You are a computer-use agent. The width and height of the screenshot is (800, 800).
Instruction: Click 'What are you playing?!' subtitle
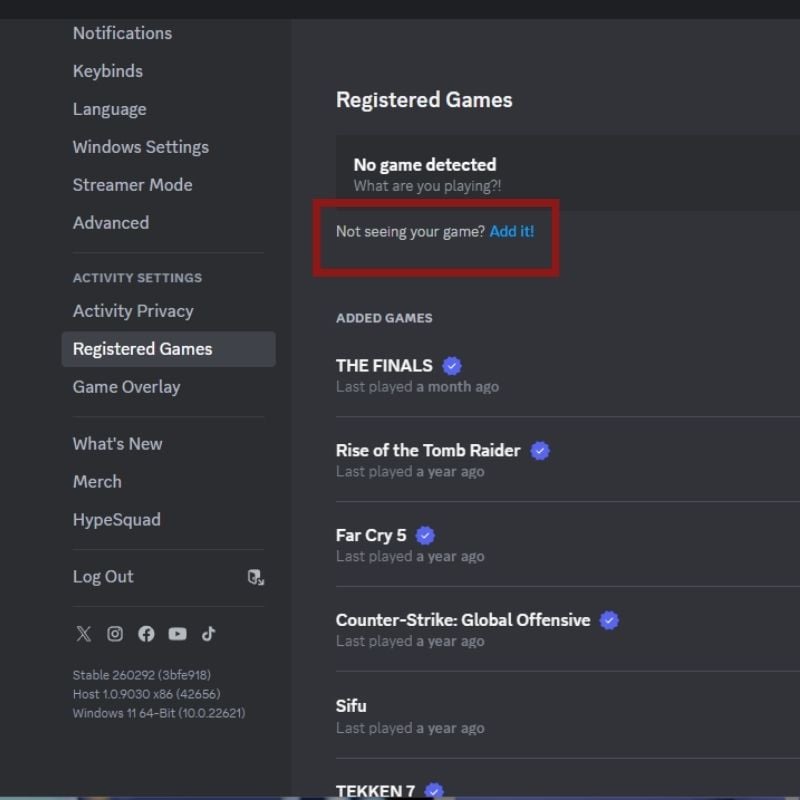tap(428, 186)
